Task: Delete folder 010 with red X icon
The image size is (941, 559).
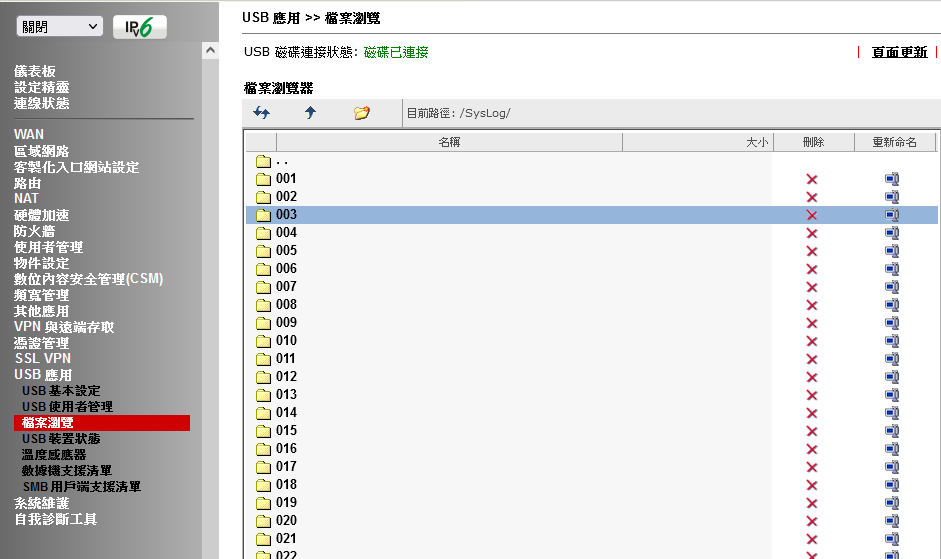Action: [x=812, y=341]
